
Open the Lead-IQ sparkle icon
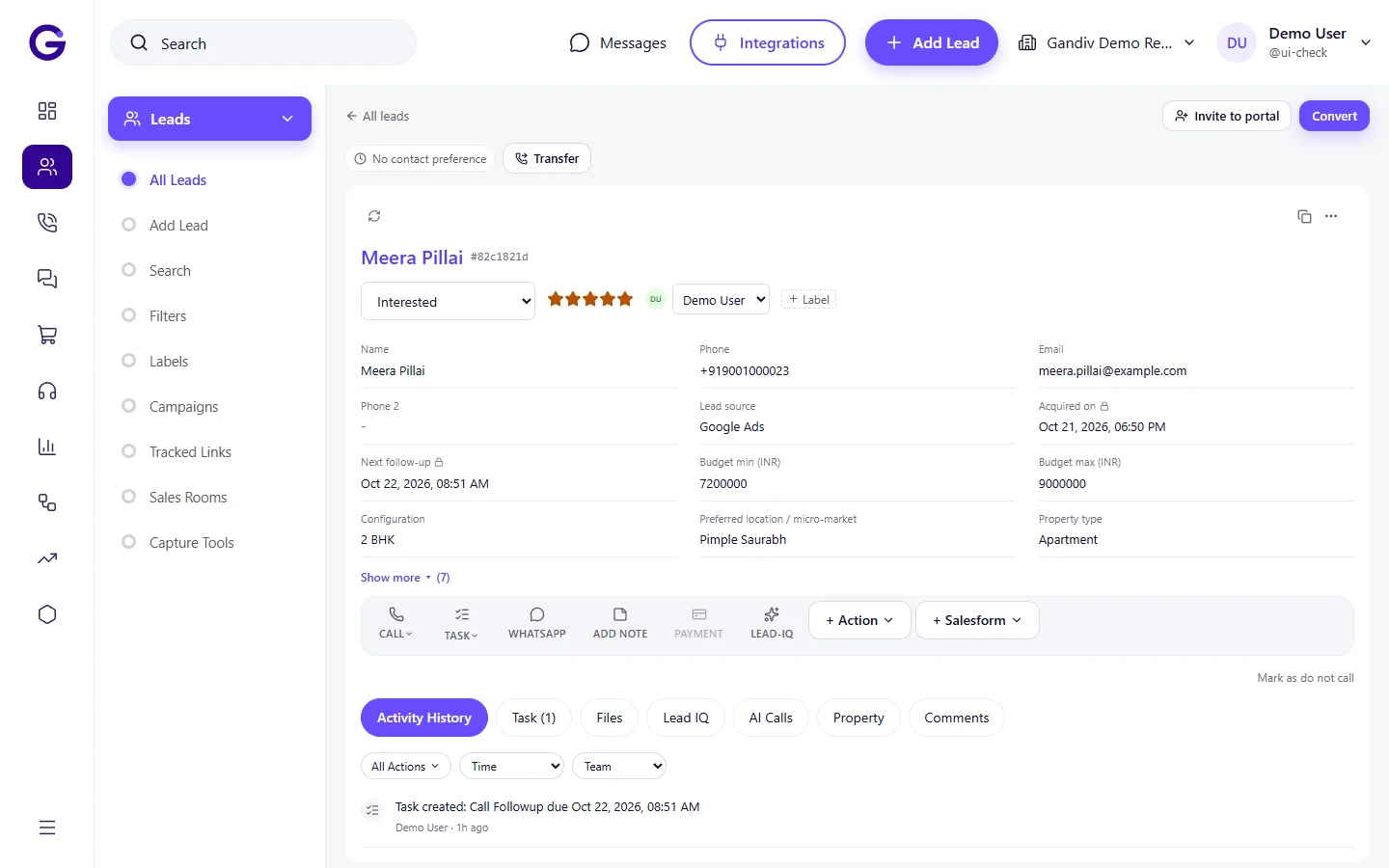[x=772, y=622]
